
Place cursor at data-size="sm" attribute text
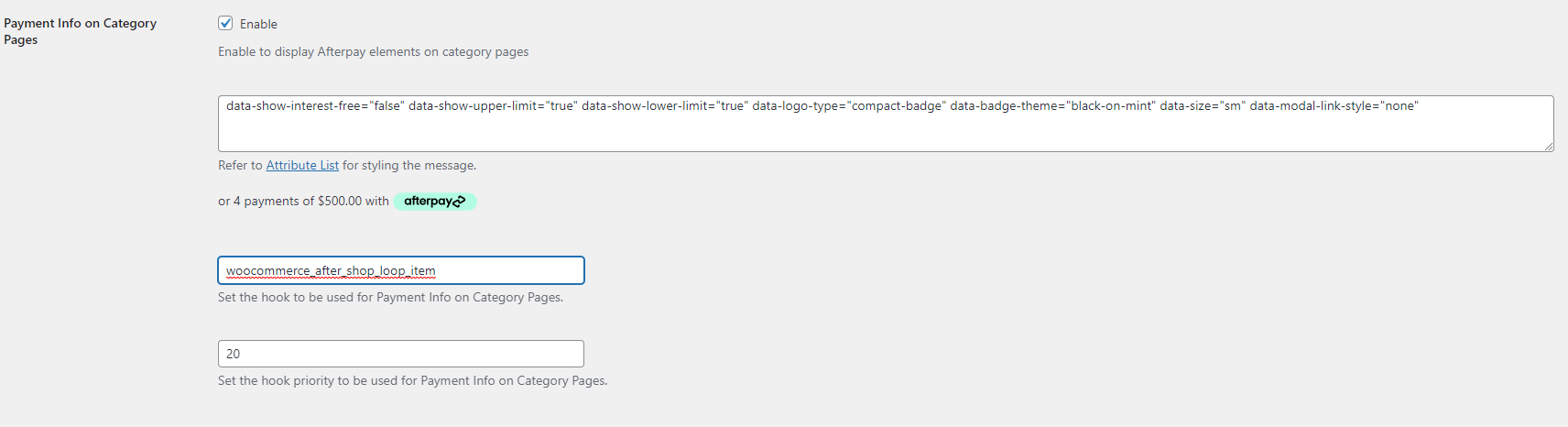tap(1202, 106)
